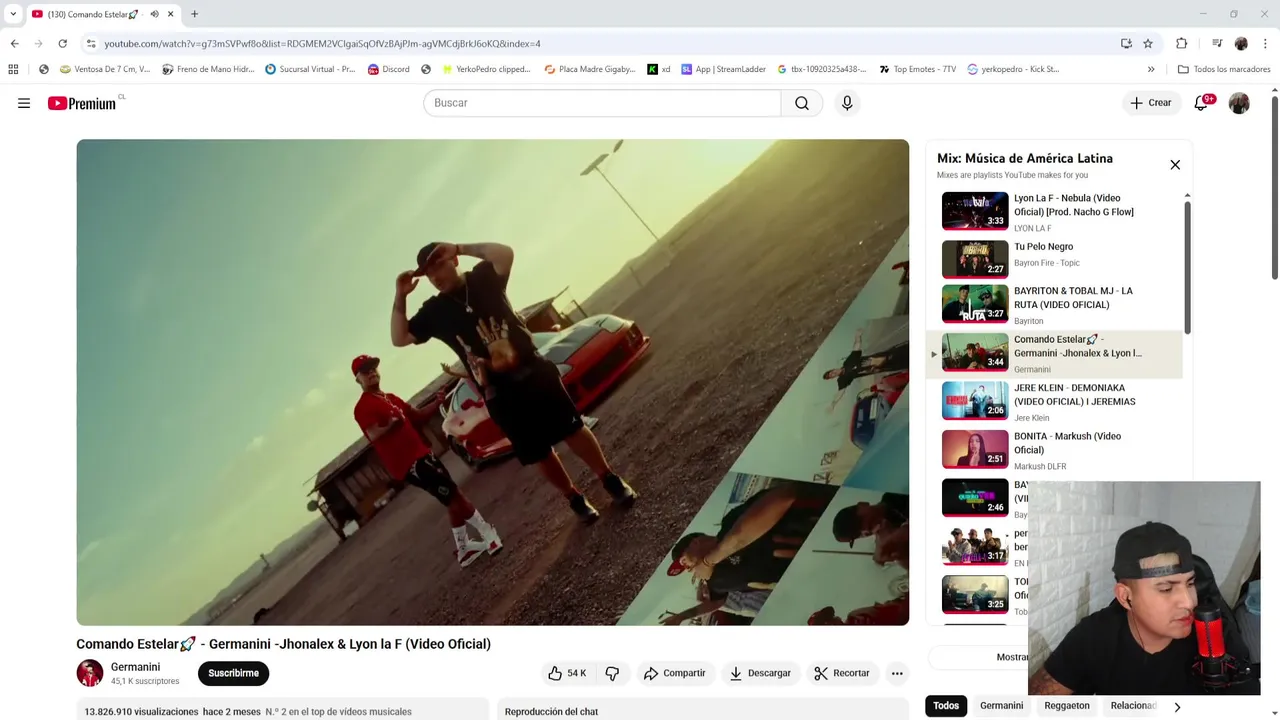Open the tab search dropdown arrow

(12, 14)
